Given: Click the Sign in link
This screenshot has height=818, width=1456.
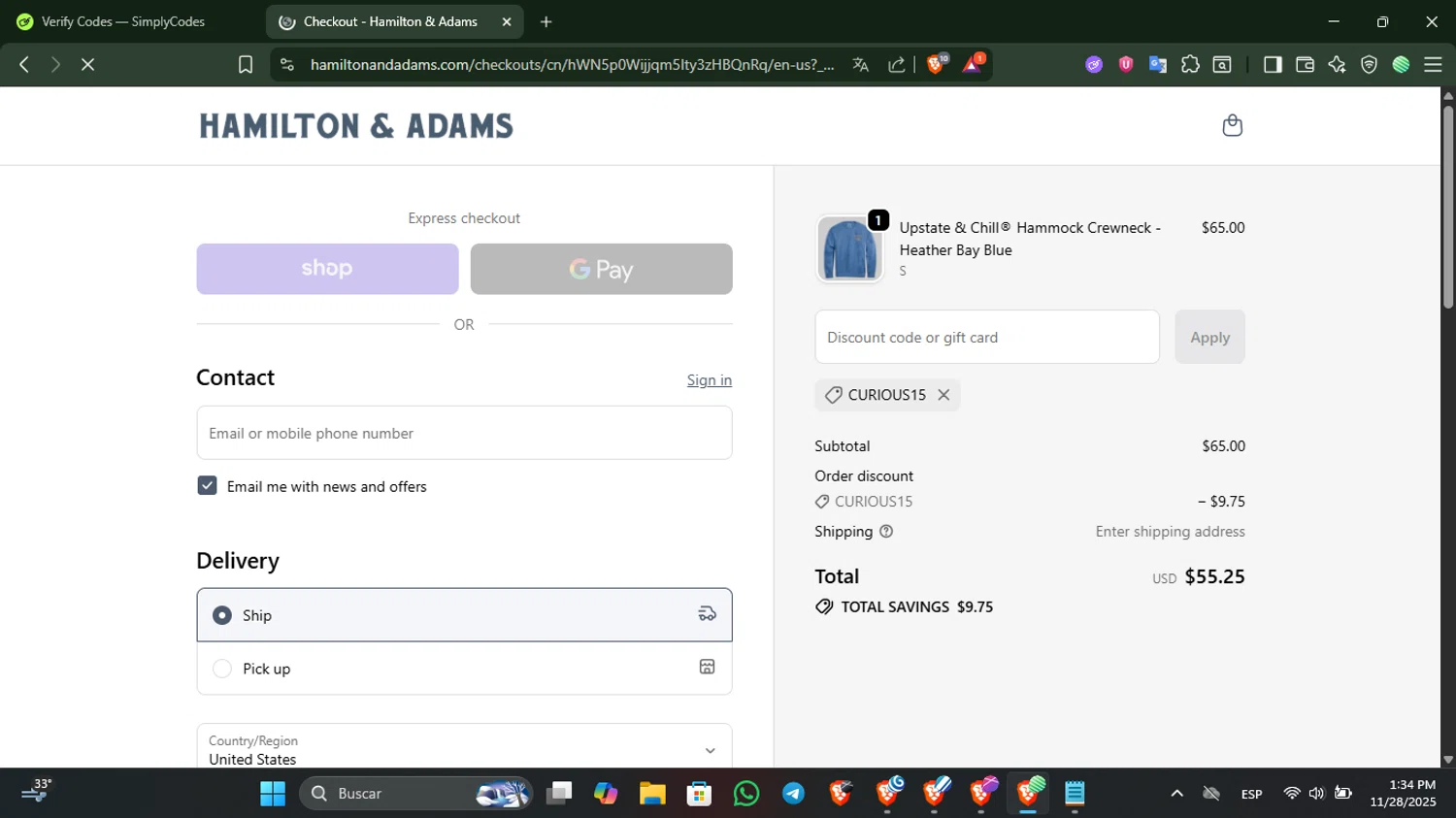Looking at the screenshot, I should [709, 380].
